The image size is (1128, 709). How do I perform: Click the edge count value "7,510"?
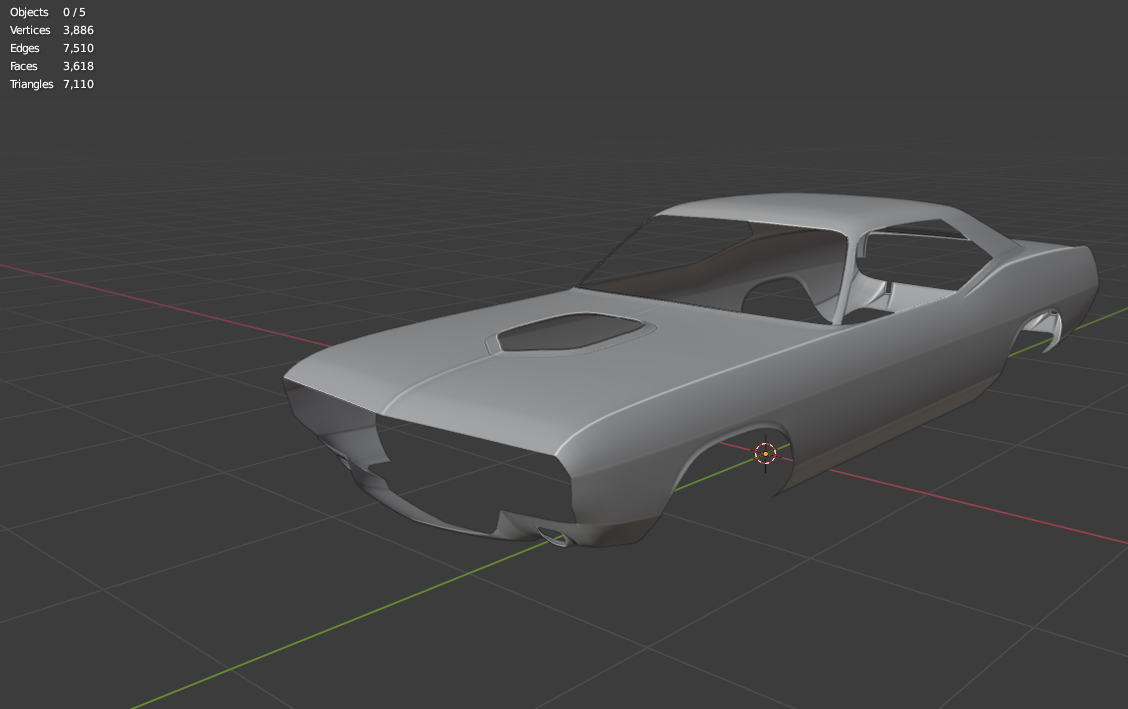tap(78, 48)
